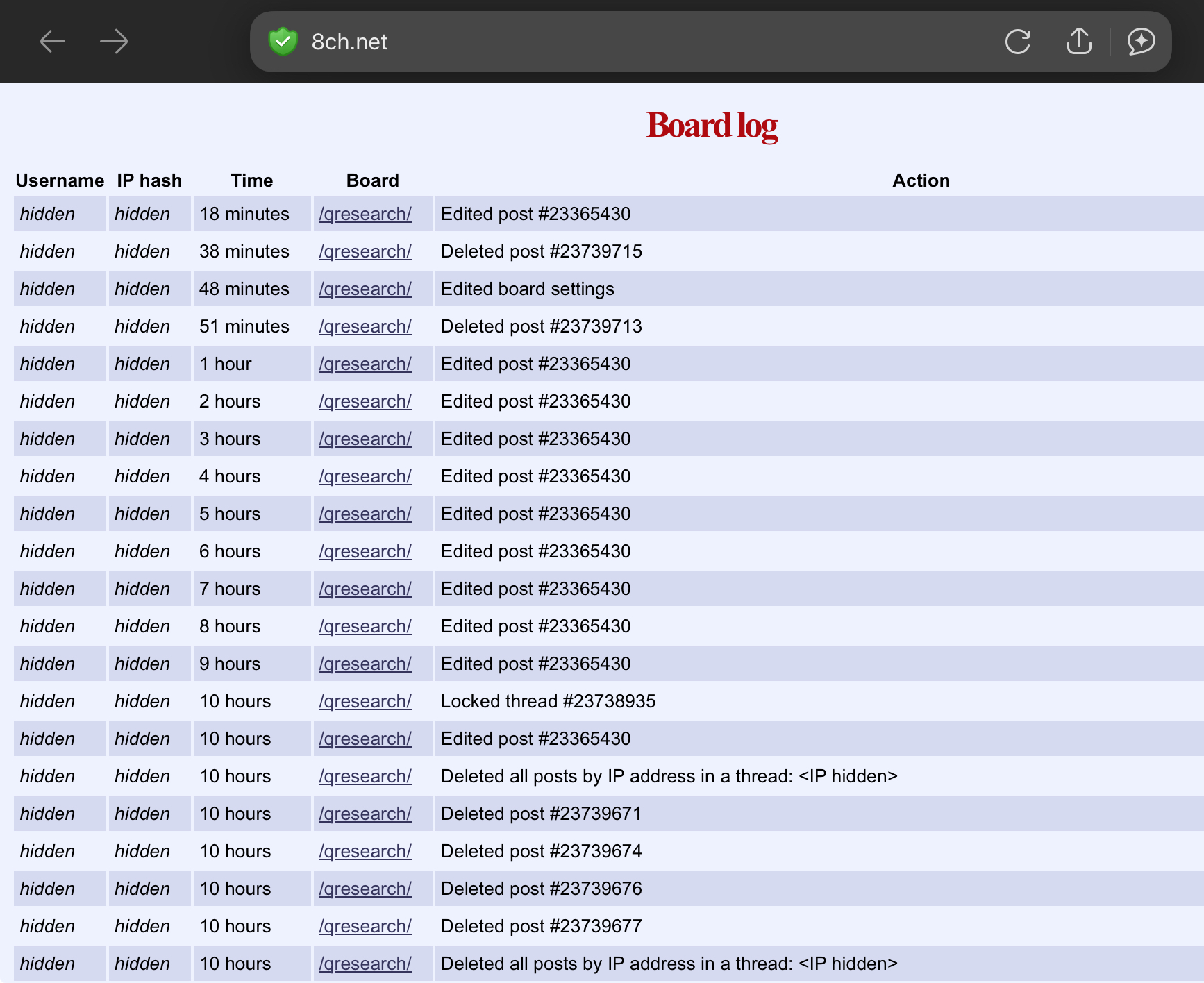1204x983 pixels.
Task: Open /qresearch/ link in the 51 minutes row
Action: [x=365, y=327]
